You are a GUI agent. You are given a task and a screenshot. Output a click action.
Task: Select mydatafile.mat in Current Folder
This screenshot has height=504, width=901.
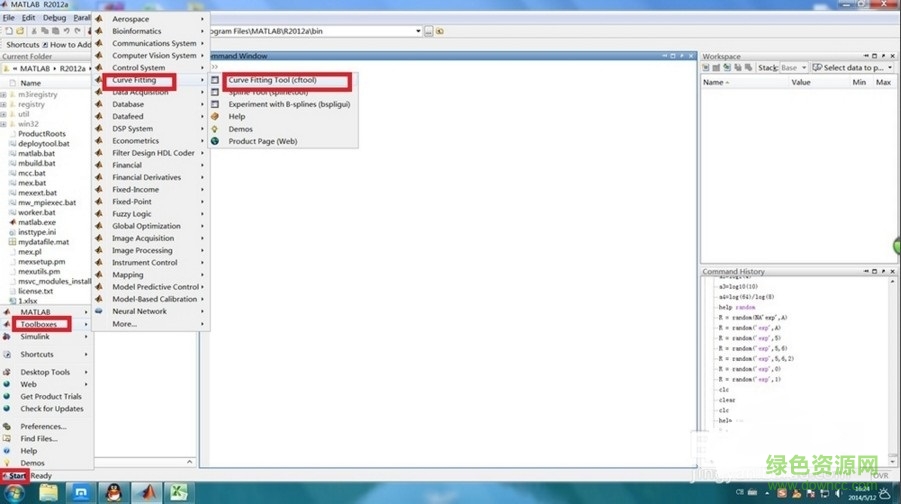(44, 242)
